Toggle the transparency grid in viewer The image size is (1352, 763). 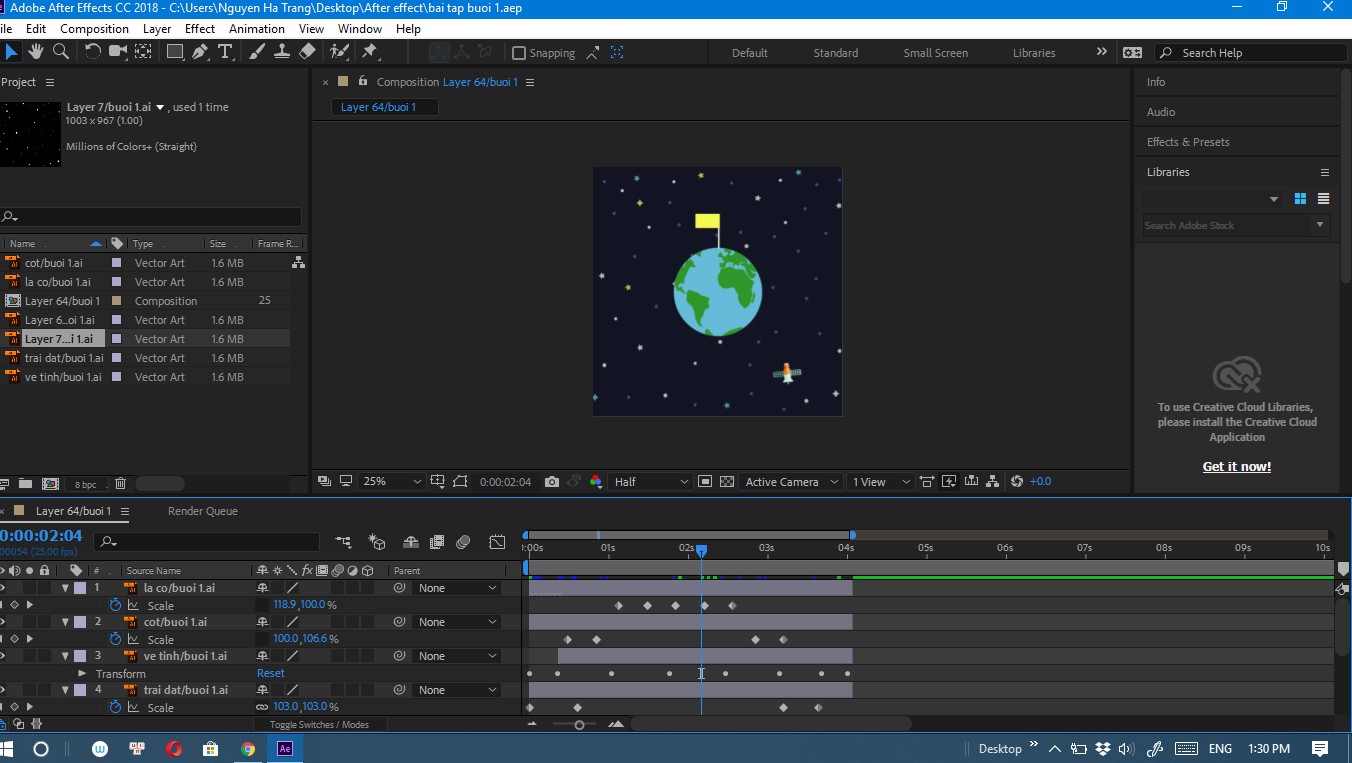727,482
